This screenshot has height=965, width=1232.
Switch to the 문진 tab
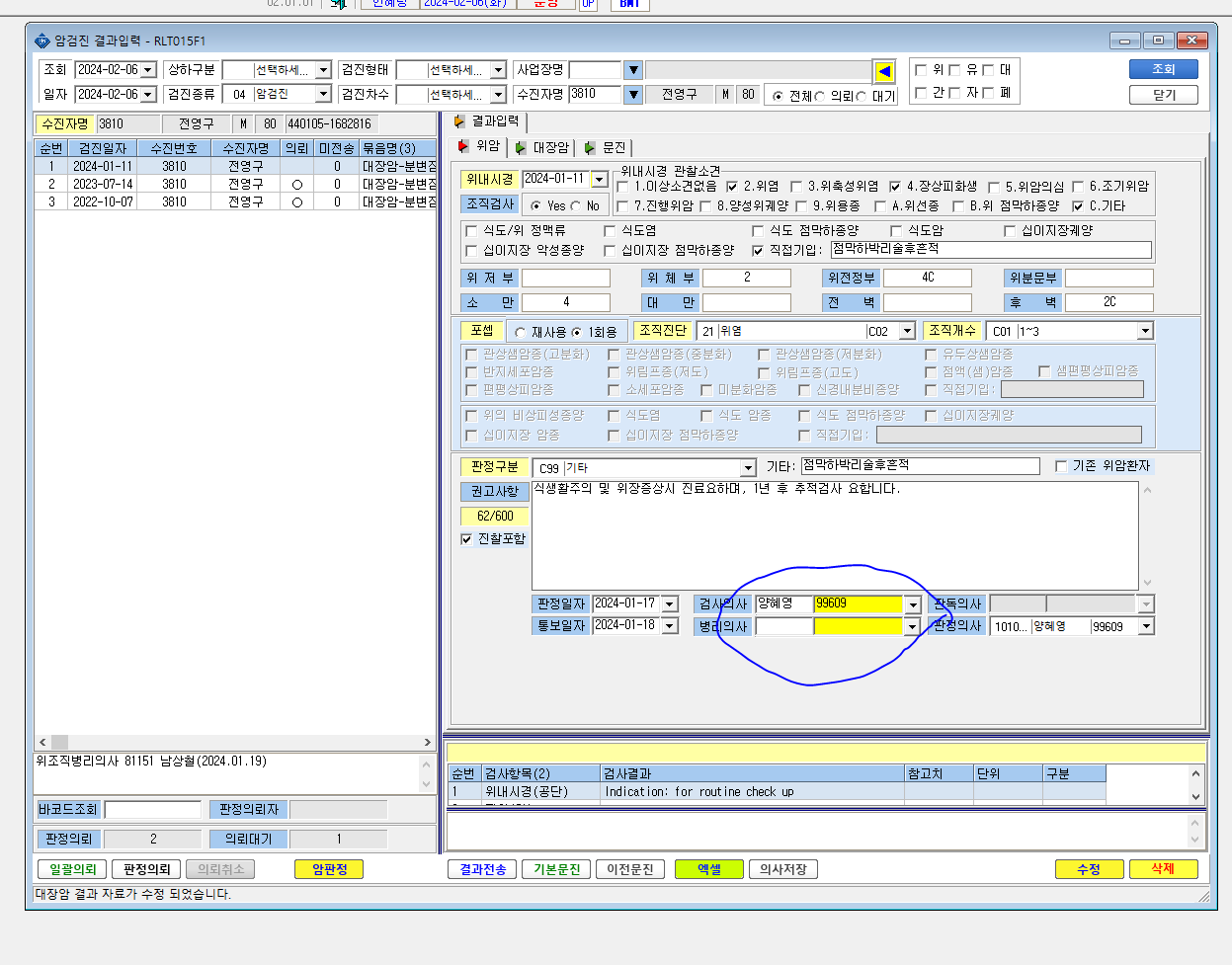pos(605,147)
